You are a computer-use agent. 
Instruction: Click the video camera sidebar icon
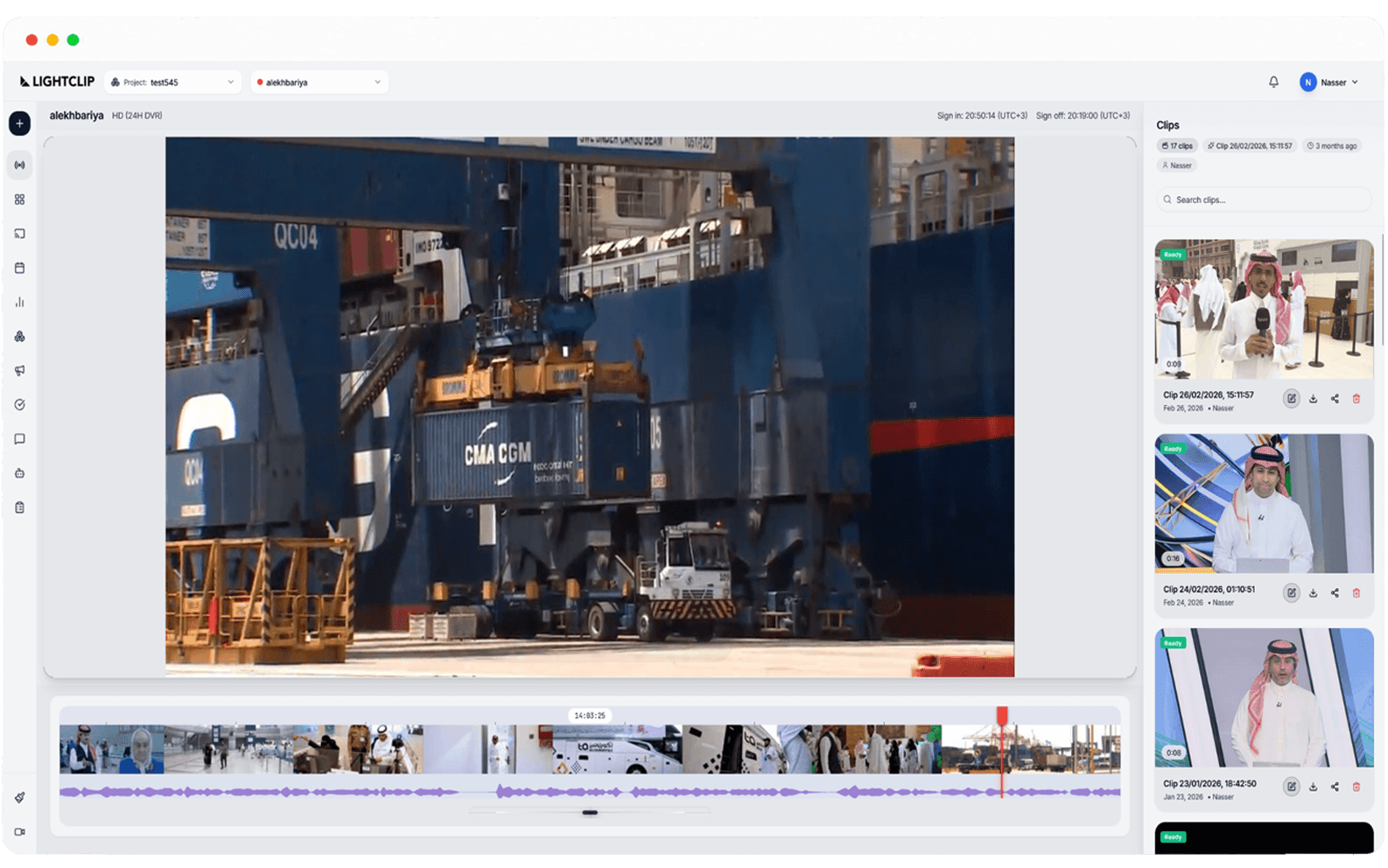point(19,832)
